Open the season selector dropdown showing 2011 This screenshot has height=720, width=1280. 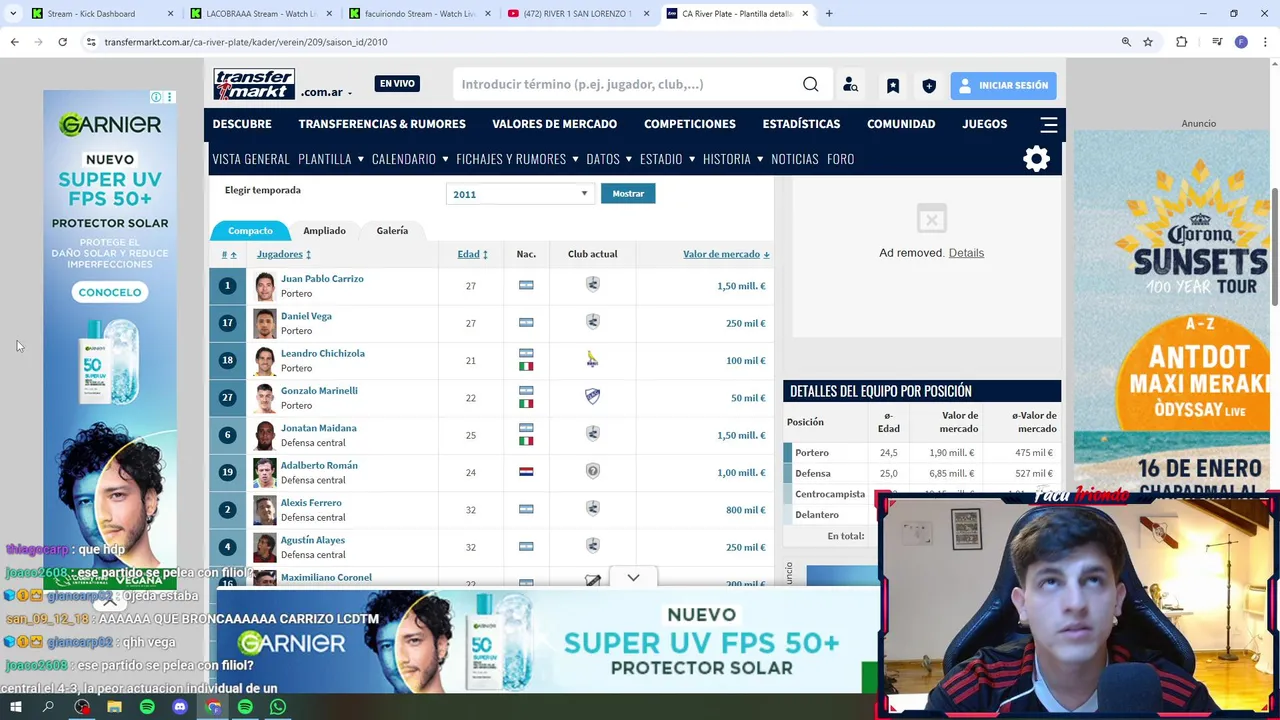point(520,194)
